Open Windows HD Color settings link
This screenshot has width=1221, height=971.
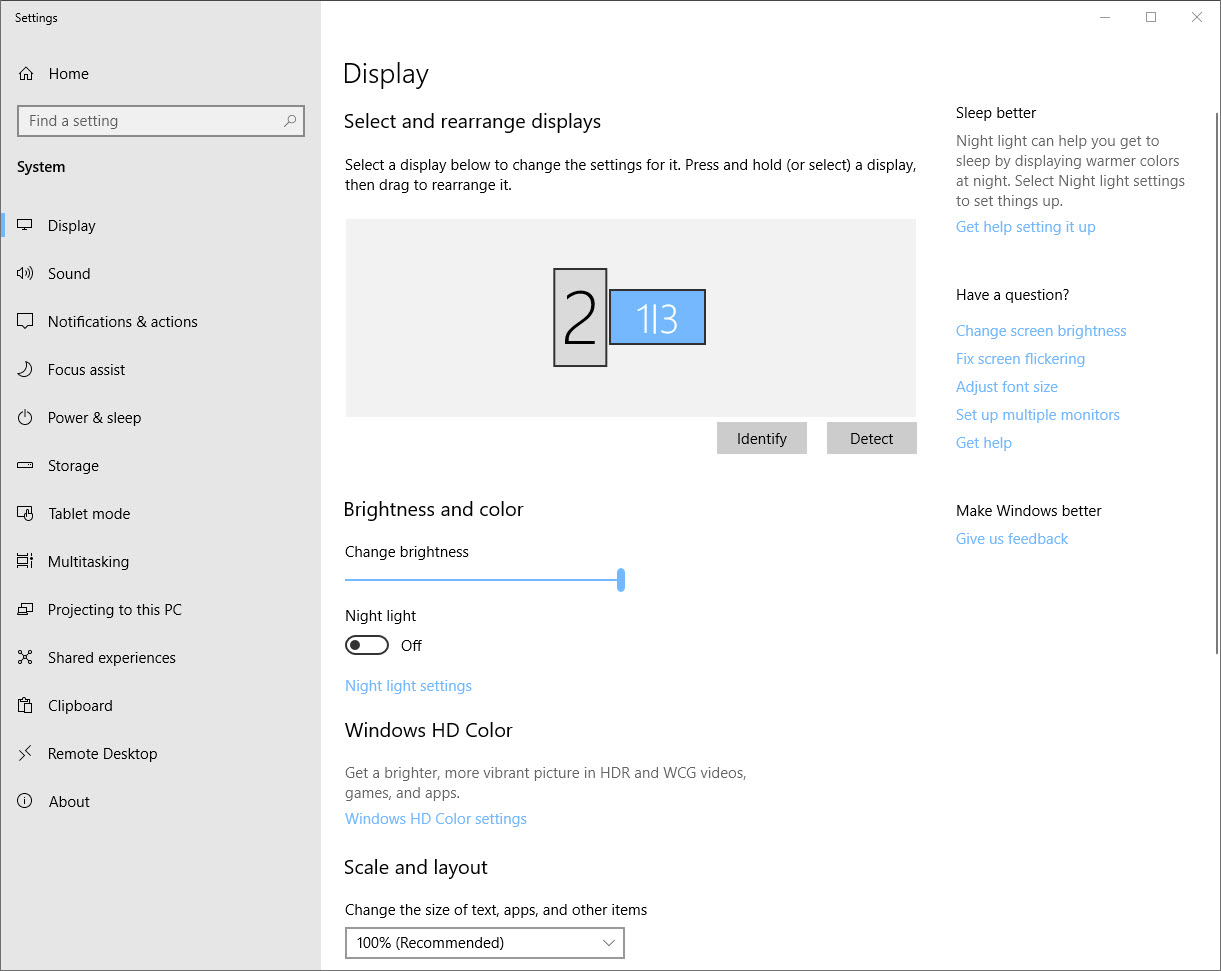click(435, 819)
